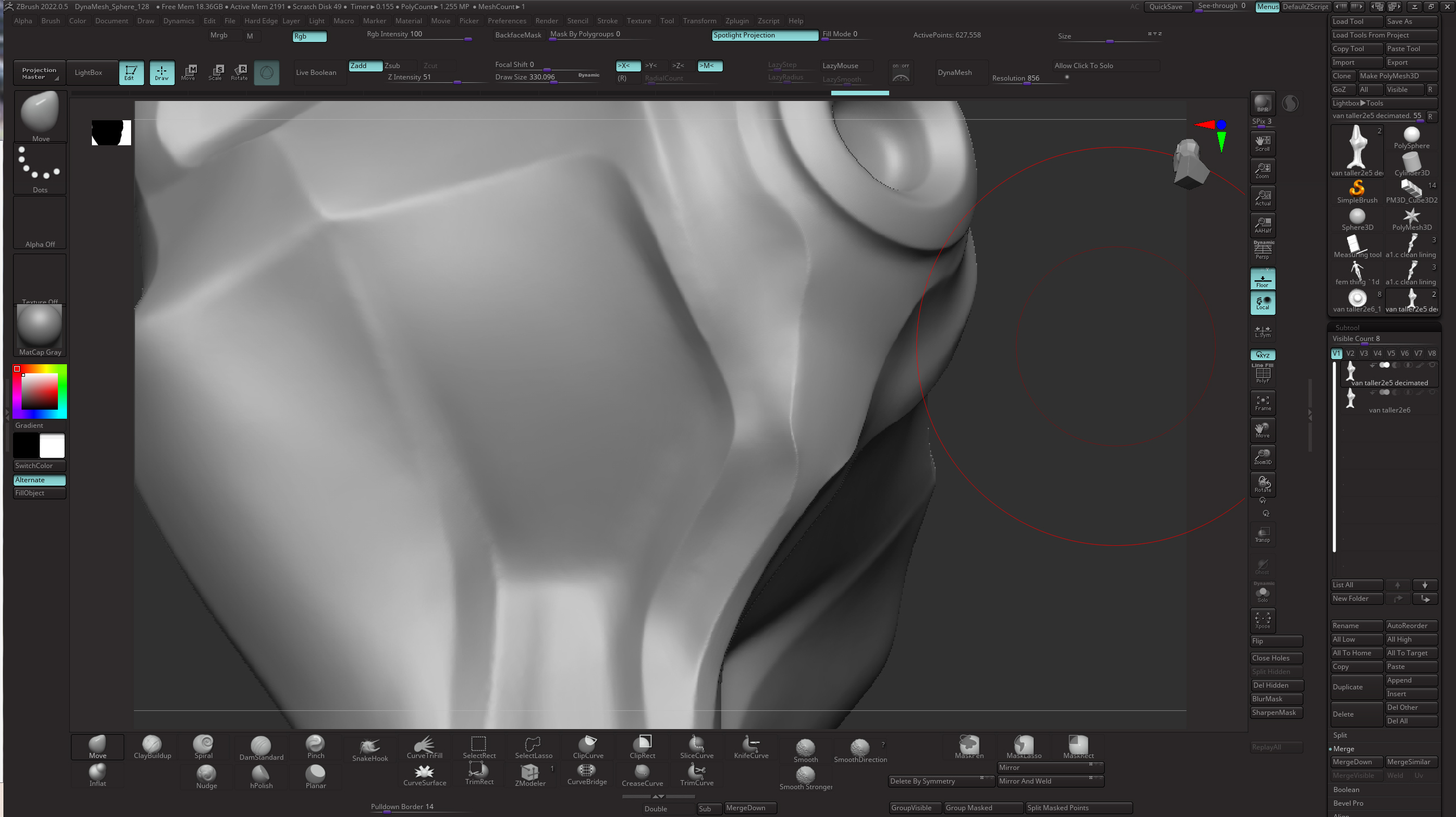Select the Spiral brush

point(203,747)
